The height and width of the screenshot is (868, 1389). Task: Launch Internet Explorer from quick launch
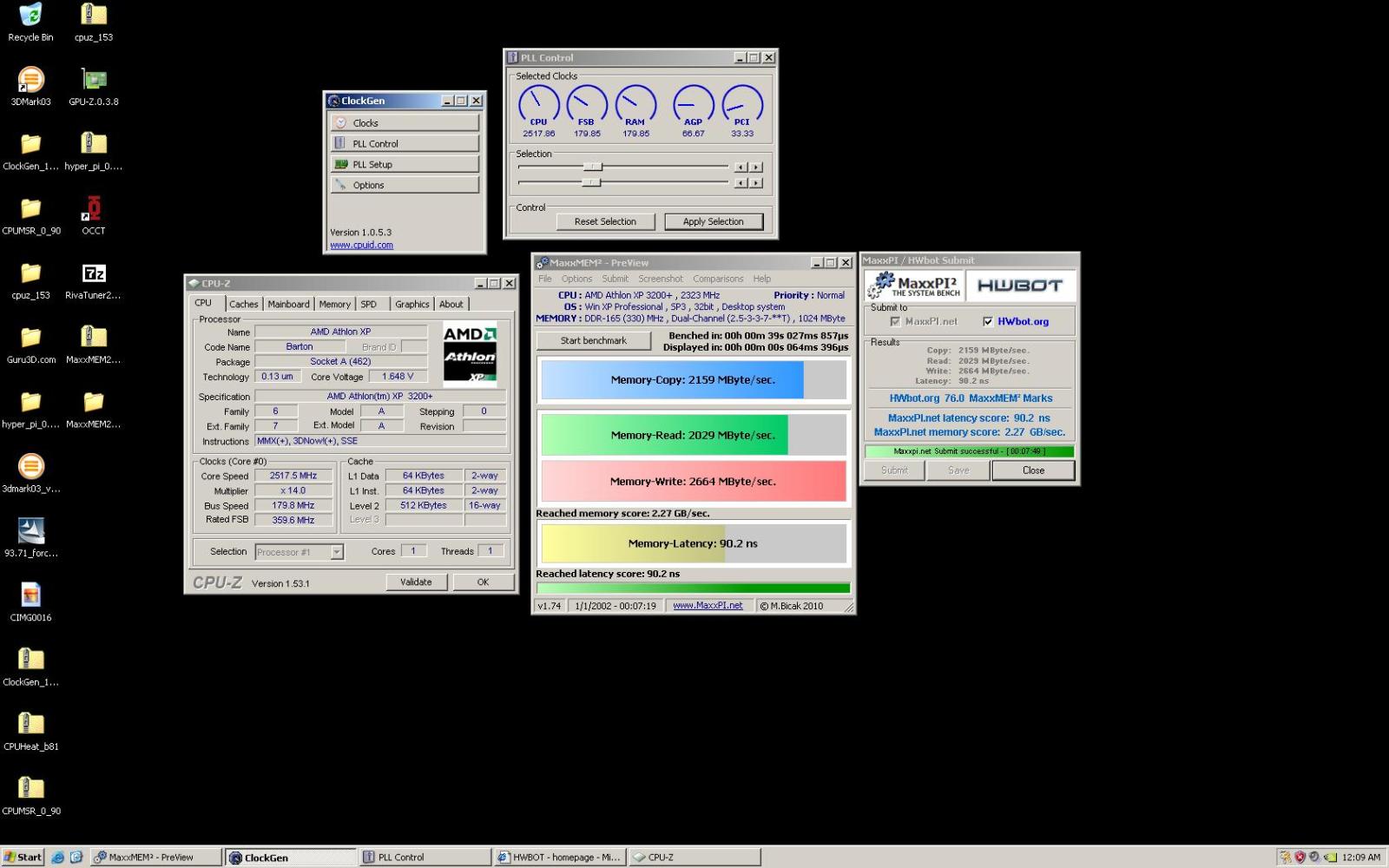(58, 857)
